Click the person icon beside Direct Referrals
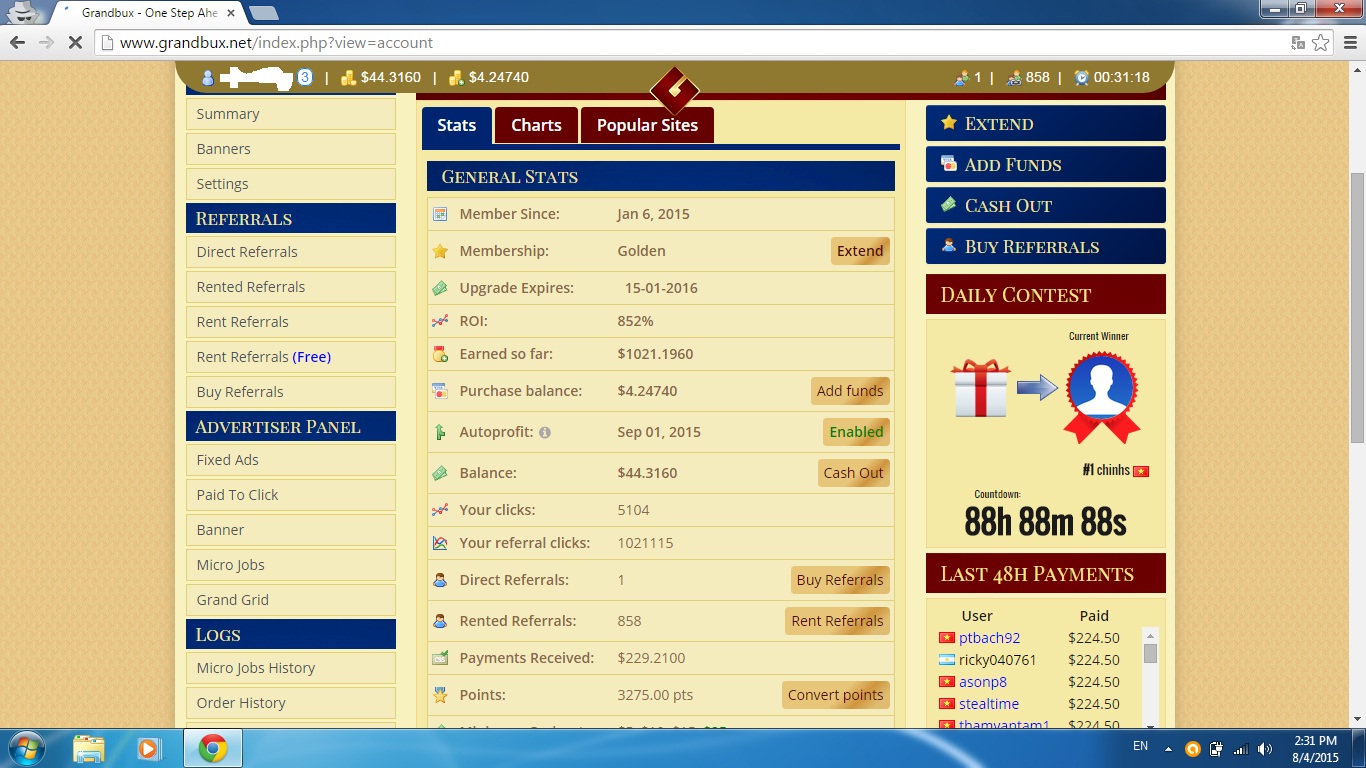Screen dimensions: 1366x768 click(x=440, y=580)
